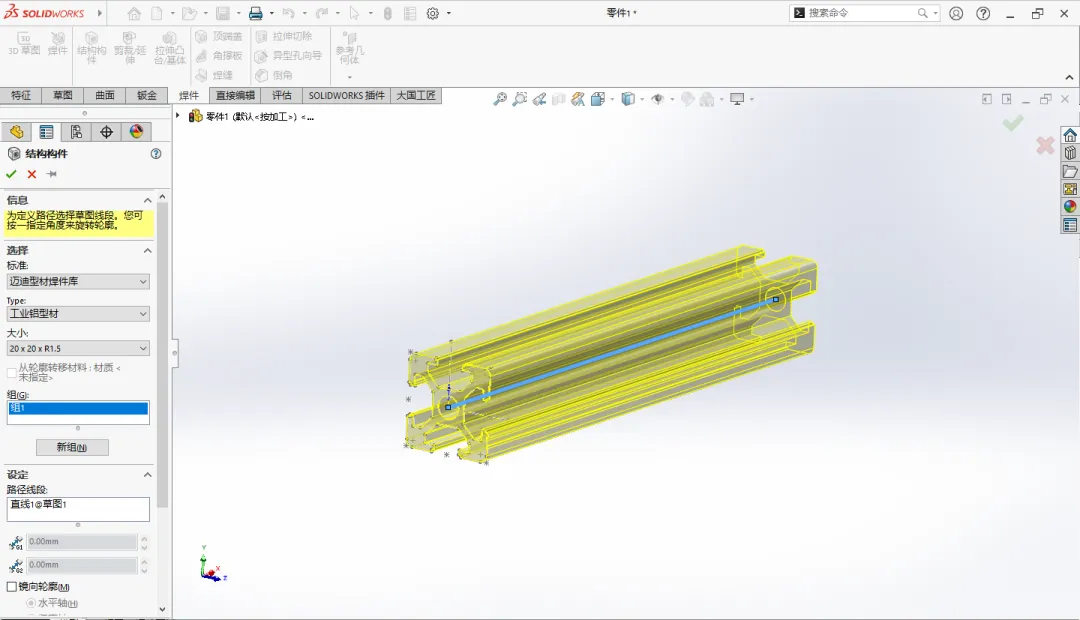The width and height of the screenshot is (1080, 620).
Task: Open the ConfigurationManager tab icon
Action: tap(76, 132)
